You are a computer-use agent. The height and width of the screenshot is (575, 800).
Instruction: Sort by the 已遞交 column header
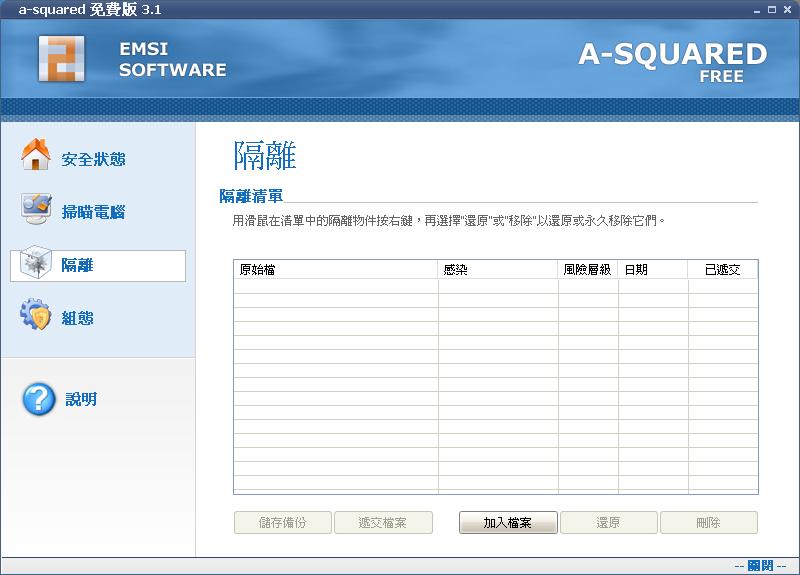click(723, 269)
